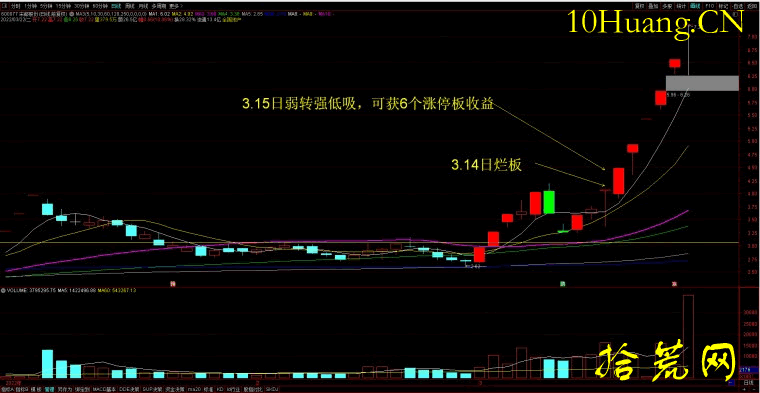Screen dimensions: 760x393
Task: Select the DDE决策 indicator tab
Action: coord(129,389)
